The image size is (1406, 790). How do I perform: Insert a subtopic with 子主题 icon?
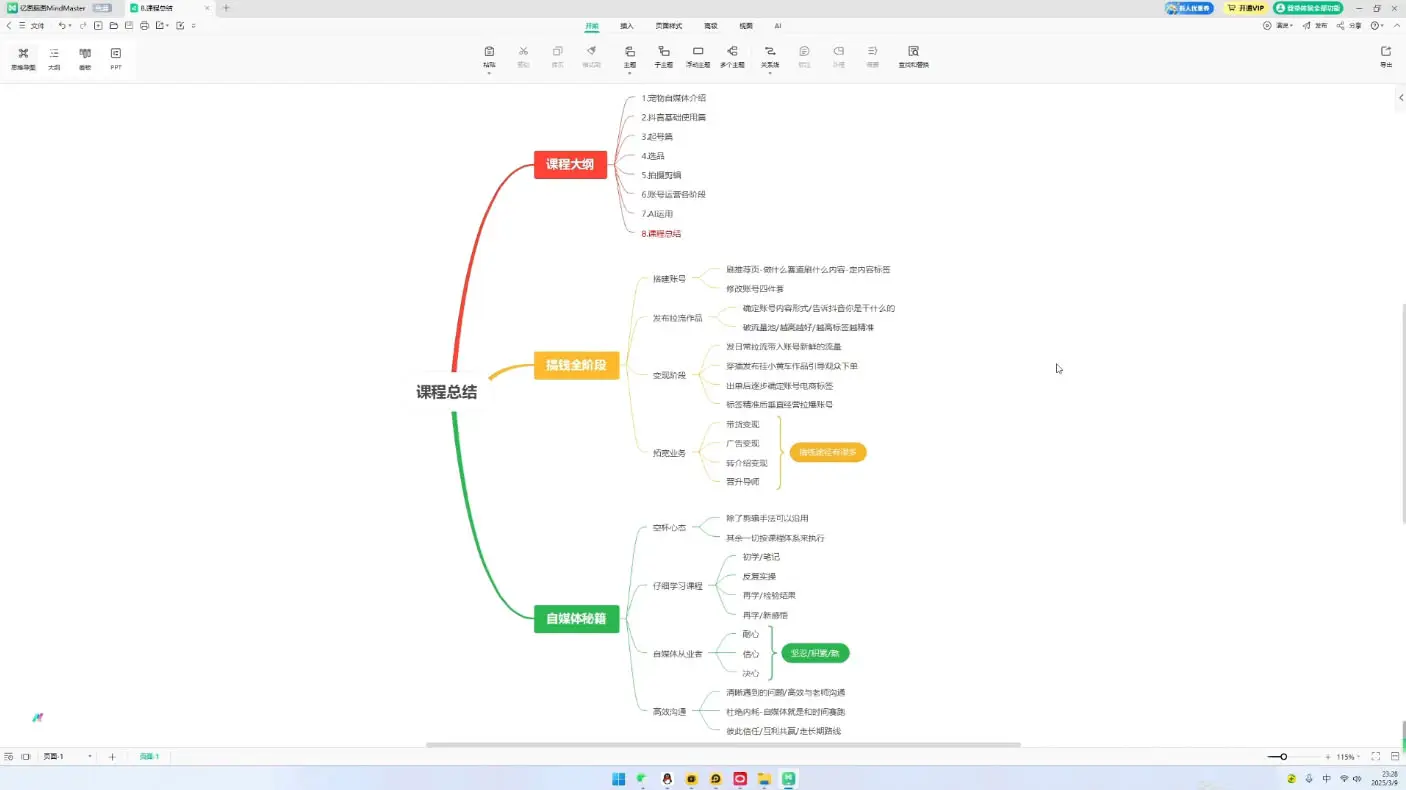click(663, 56)
